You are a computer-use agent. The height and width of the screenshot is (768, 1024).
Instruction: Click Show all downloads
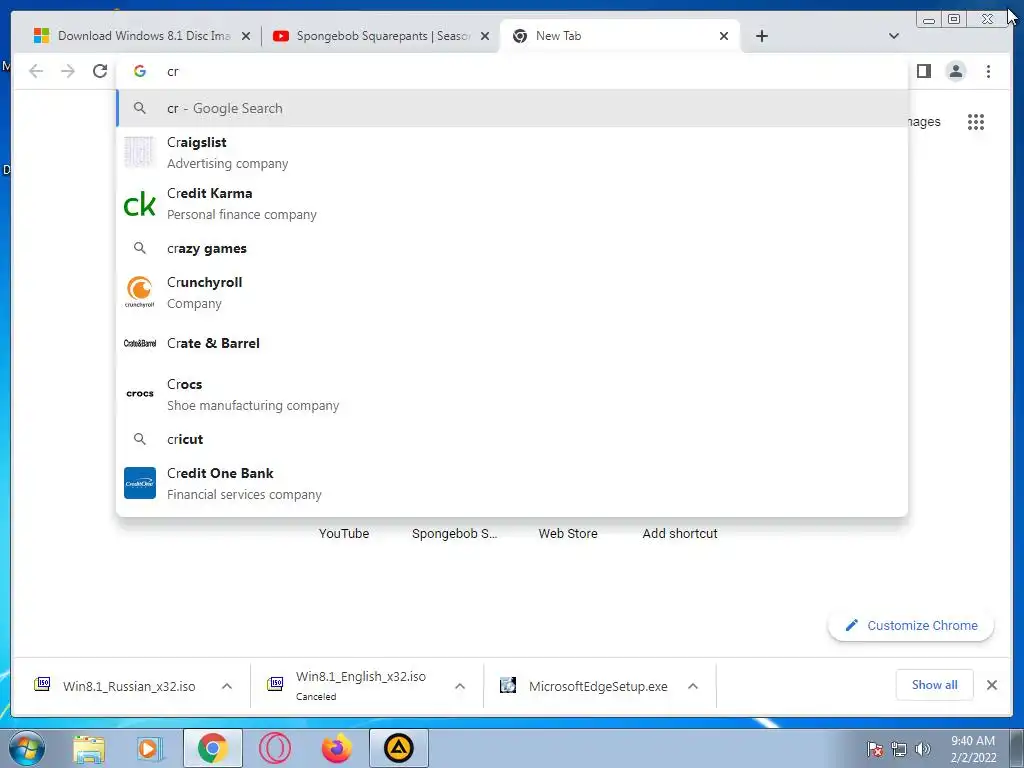[x=935, y=685]
